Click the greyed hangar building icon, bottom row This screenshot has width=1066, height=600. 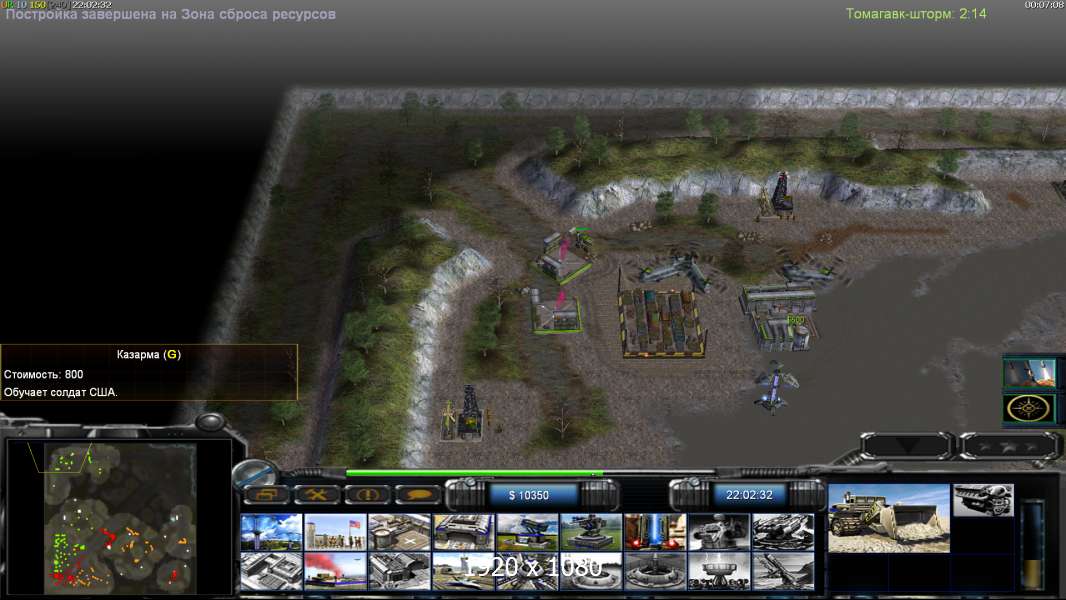[399, 571]
